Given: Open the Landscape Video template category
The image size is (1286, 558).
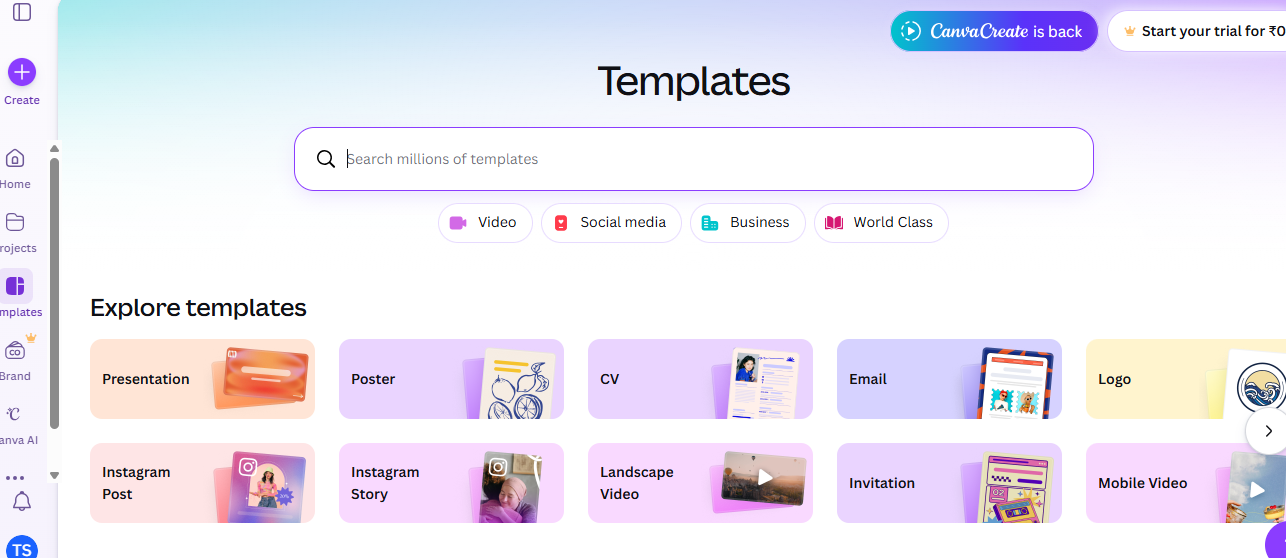Looking at the screenshot, I should [x=700, y=483].
